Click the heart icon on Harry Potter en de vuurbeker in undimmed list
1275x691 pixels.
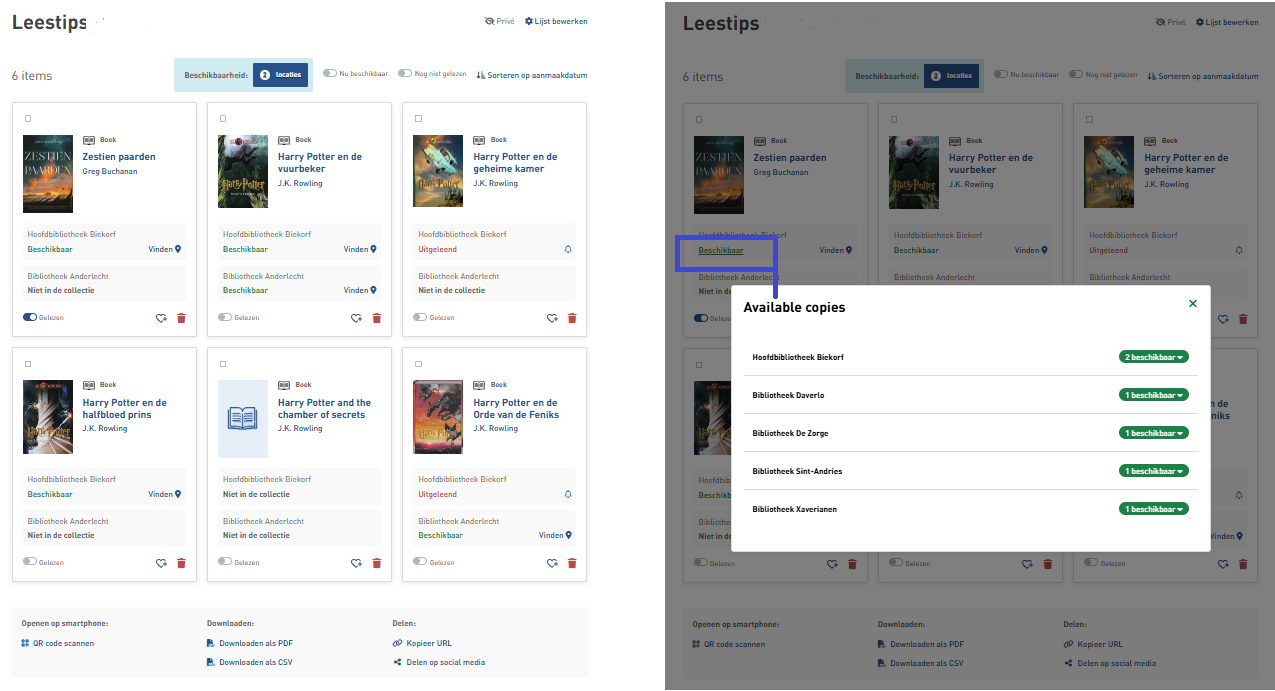[x=356, y=318]
